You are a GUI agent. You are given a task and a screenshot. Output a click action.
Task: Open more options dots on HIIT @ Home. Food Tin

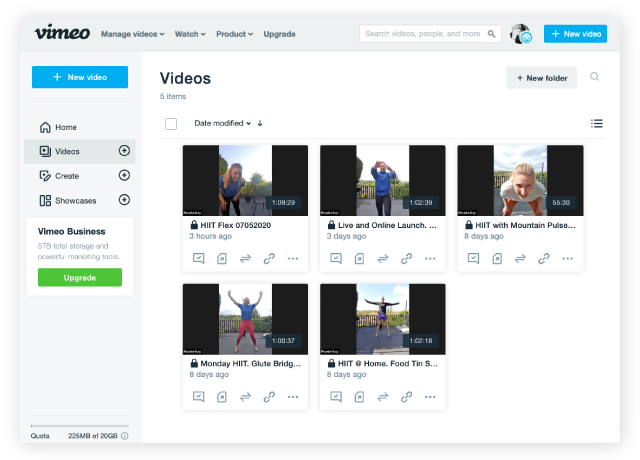click(430, 397)
